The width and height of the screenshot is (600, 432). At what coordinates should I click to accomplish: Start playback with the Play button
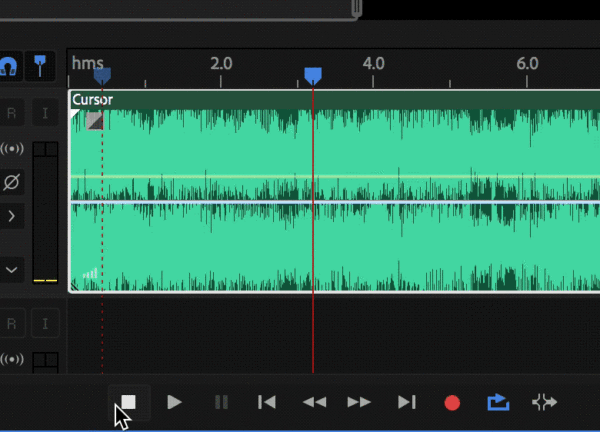click(174, 402)
